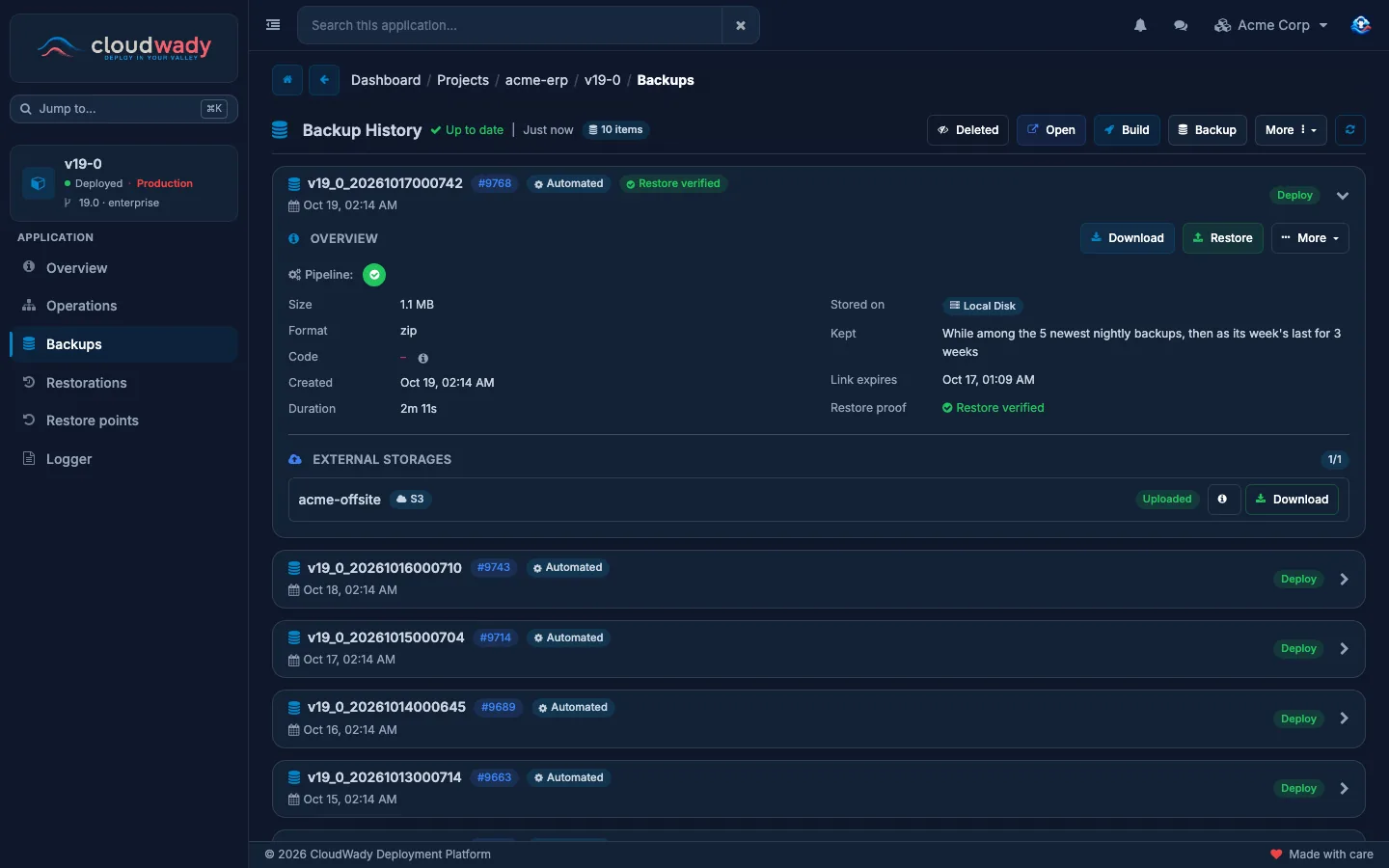
Task: Click the Code info icon
Action: pos(422,358)
